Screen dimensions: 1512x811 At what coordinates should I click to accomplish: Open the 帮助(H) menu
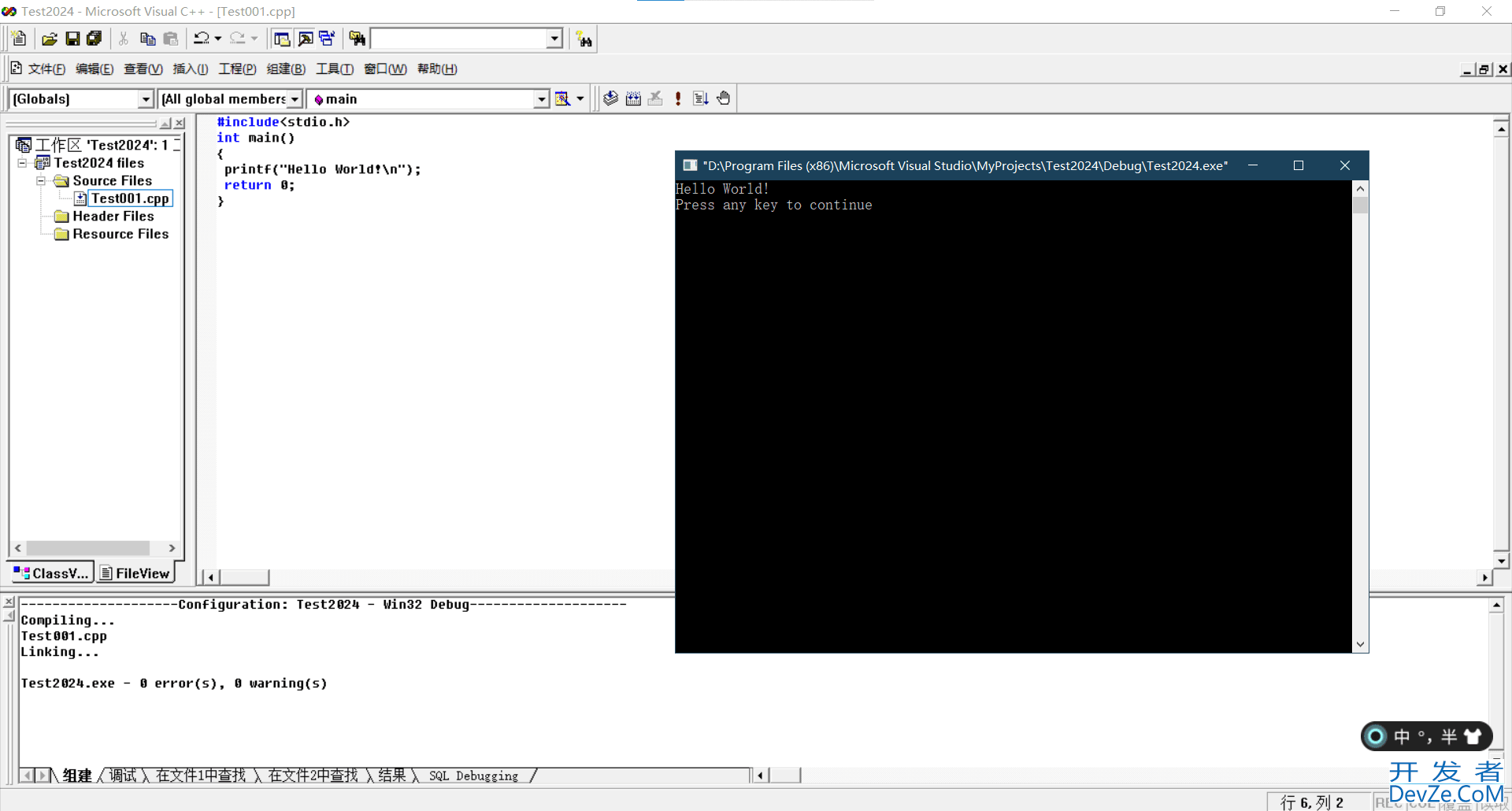[437, 69]
